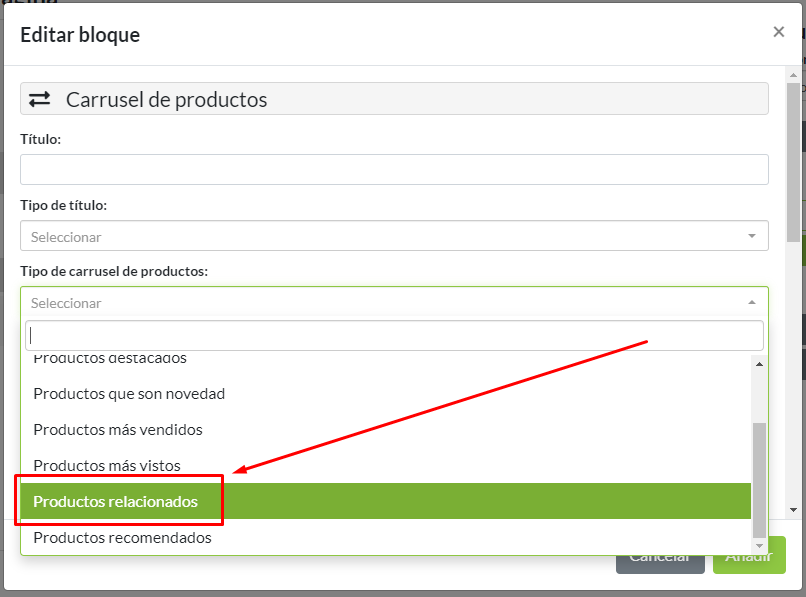Choose Productos que son novedad
The image size is (806, 597).
129,394
